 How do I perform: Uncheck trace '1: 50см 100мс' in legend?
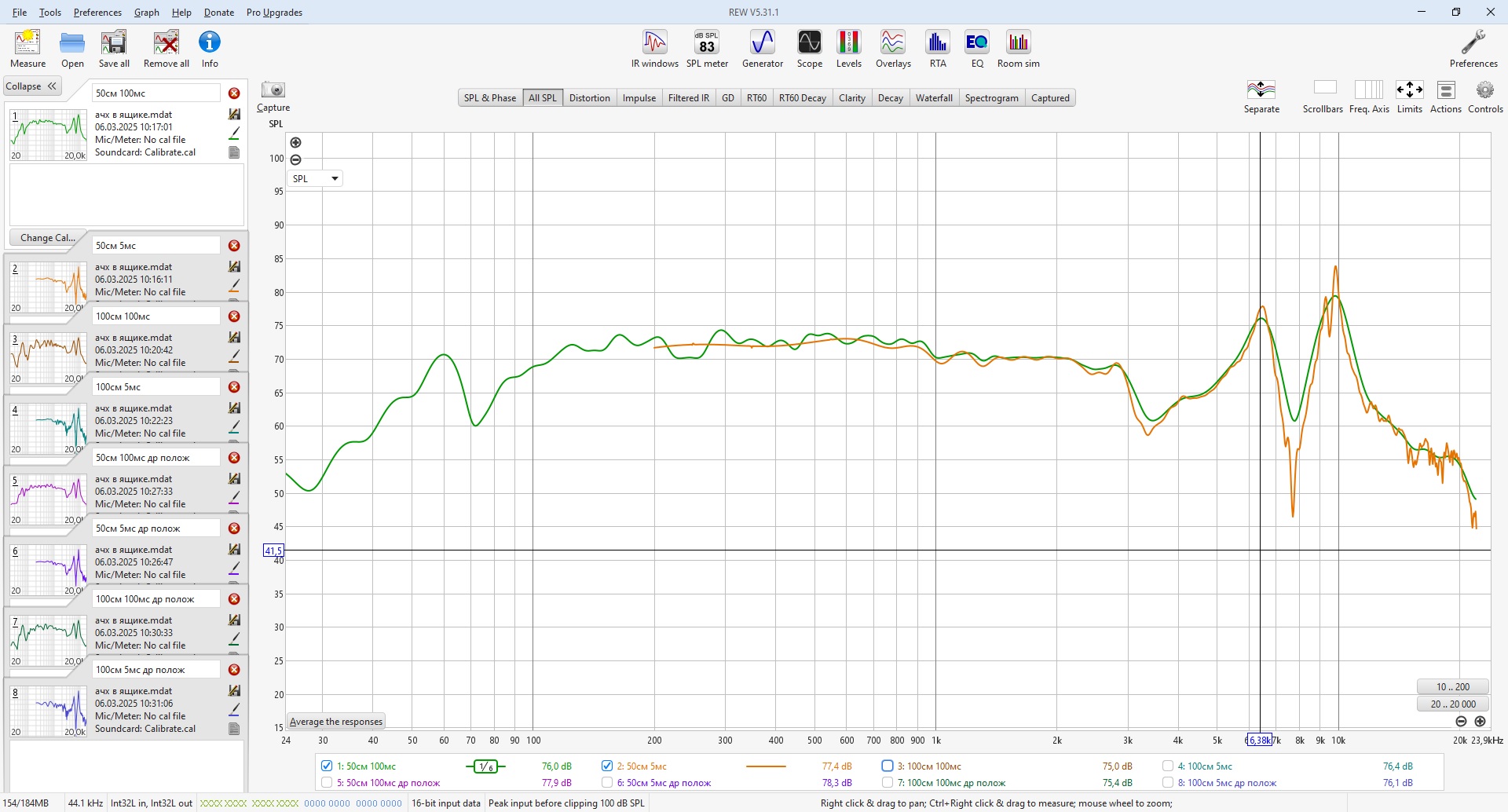coord(327,766)
